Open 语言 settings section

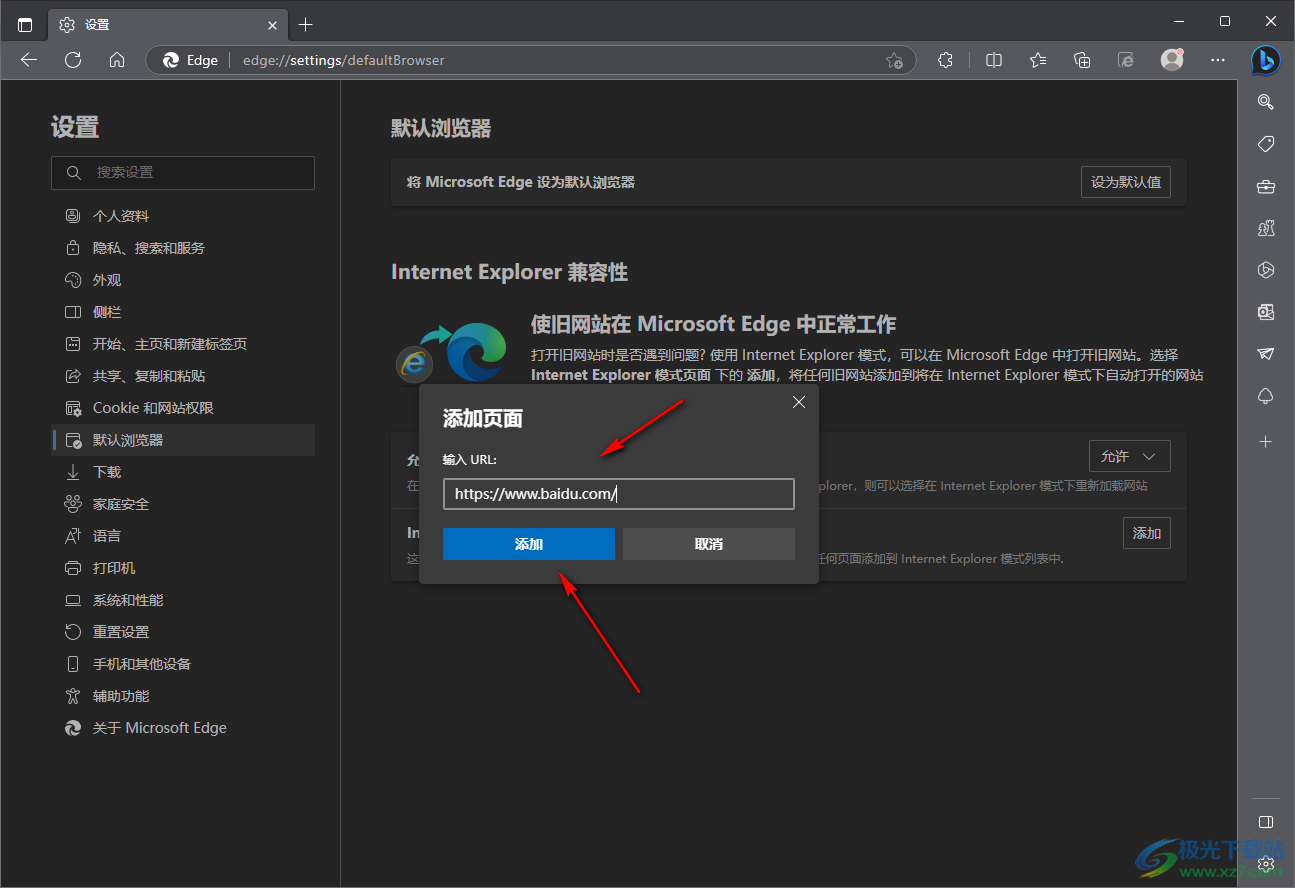(x=183, y=536)
